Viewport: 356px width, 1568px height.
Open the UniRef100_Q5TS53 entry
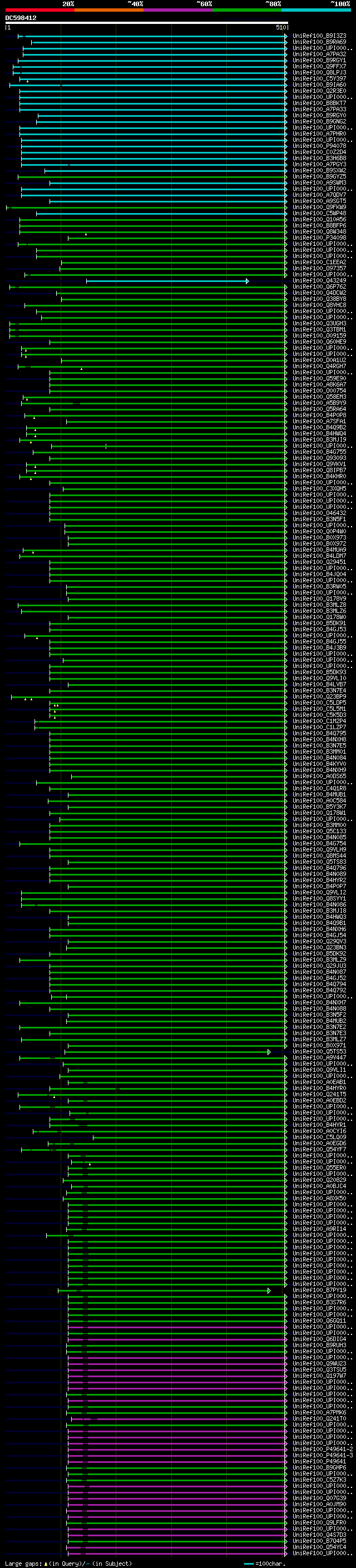tap(319, 1052)
